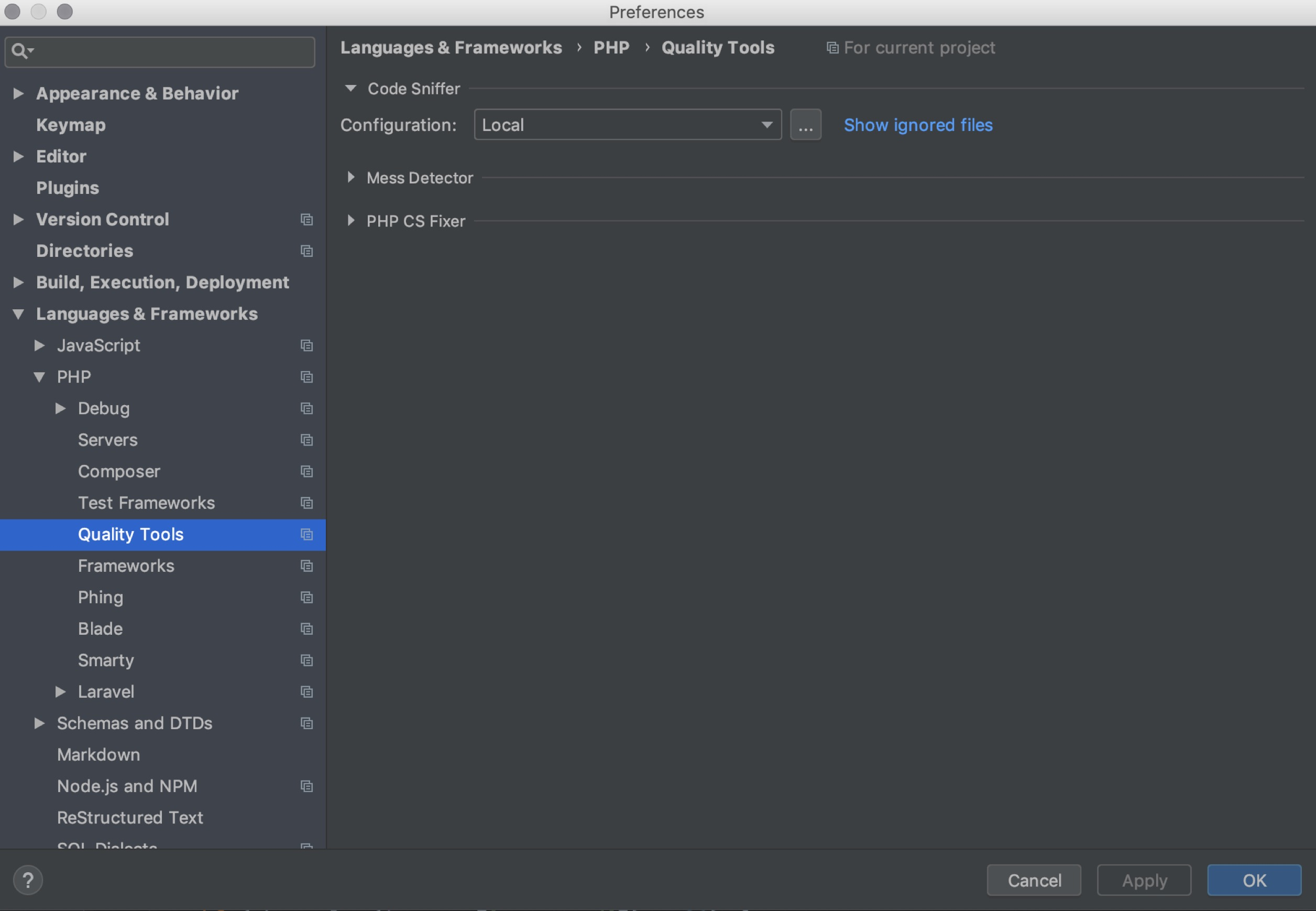This screenshot has height=911, width=1316.
Task: Expand the PHP CS Fixer section
Action: [x=351, y=221]
